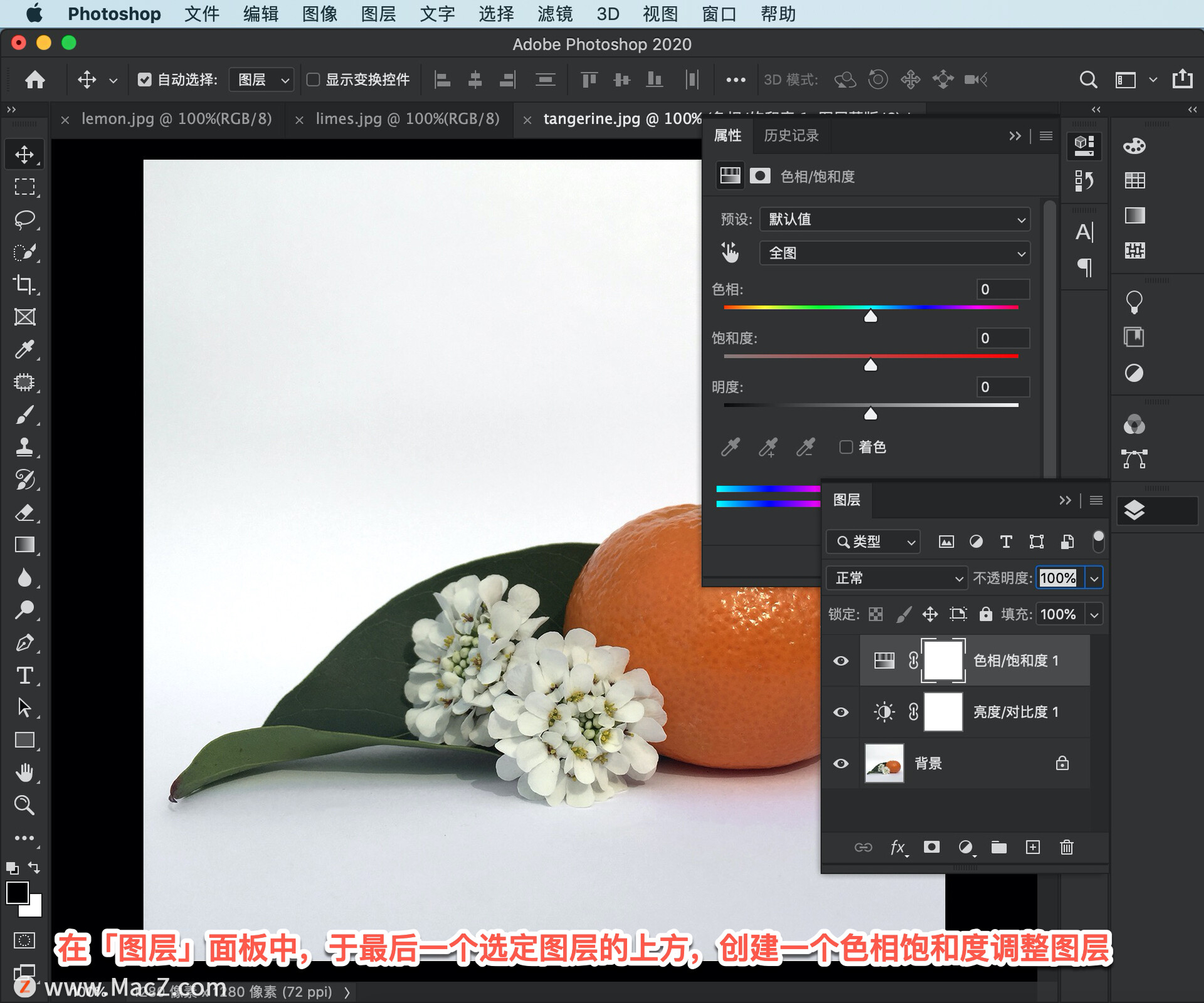Open the 预设 preset dropdown
Image resolution: width=1204 pixels, height=1003 pixels.
894,219
